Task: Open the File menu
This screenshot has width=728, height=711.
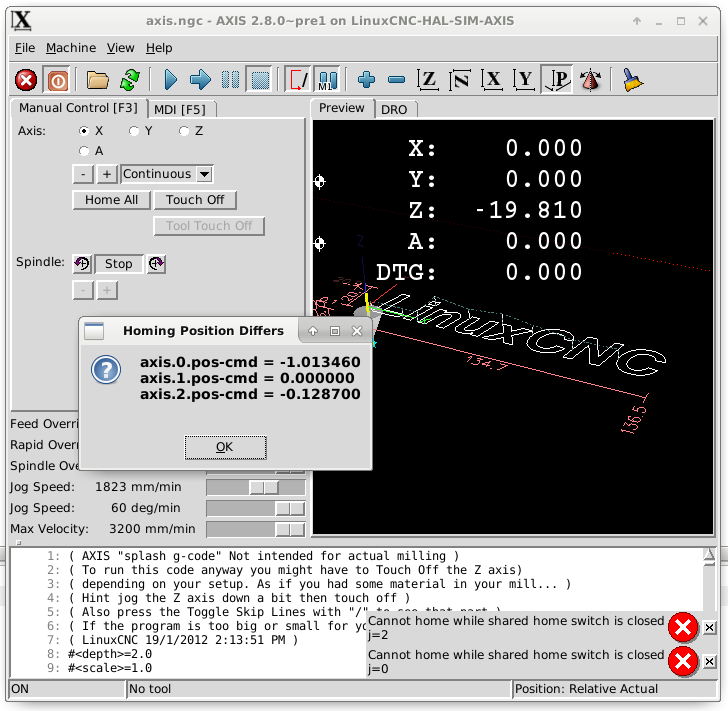Action: (25, 48)
